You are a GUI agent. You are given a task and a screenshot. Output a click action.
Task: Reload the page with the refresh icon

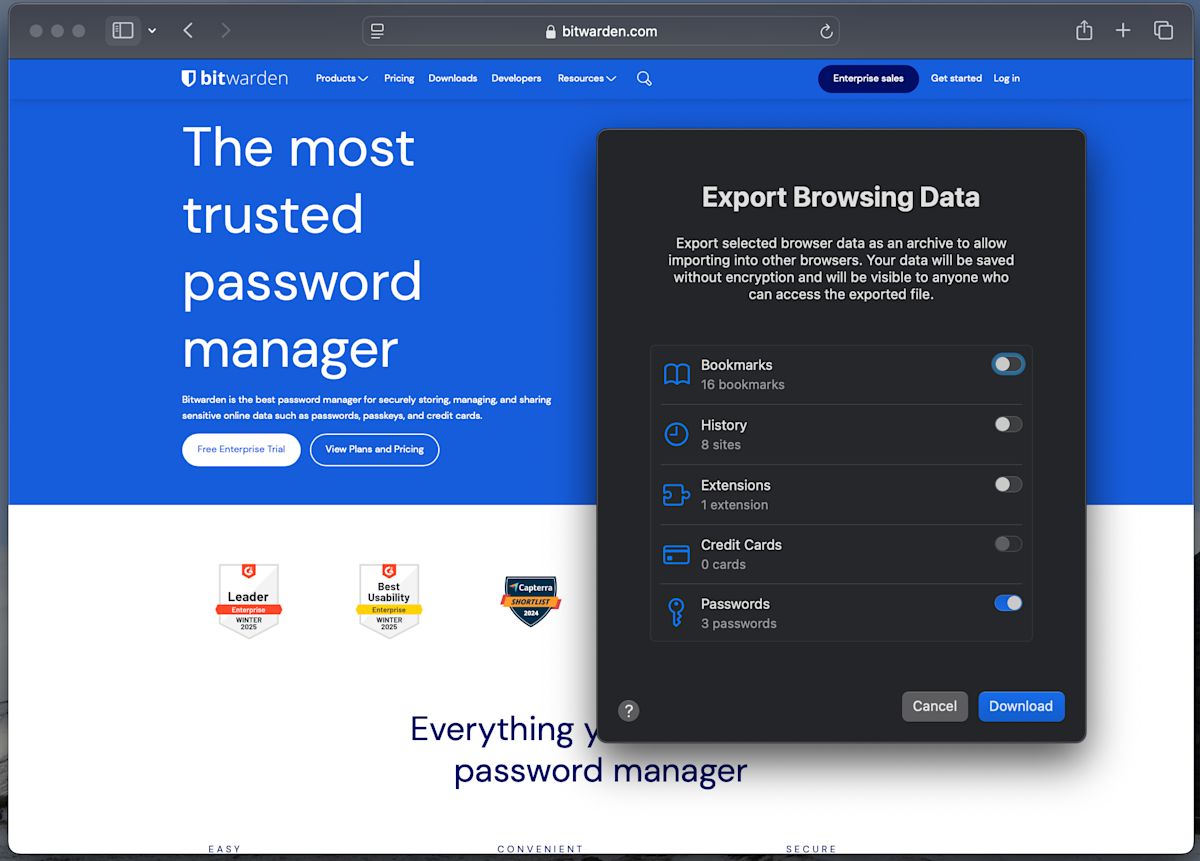pos(826,32)
